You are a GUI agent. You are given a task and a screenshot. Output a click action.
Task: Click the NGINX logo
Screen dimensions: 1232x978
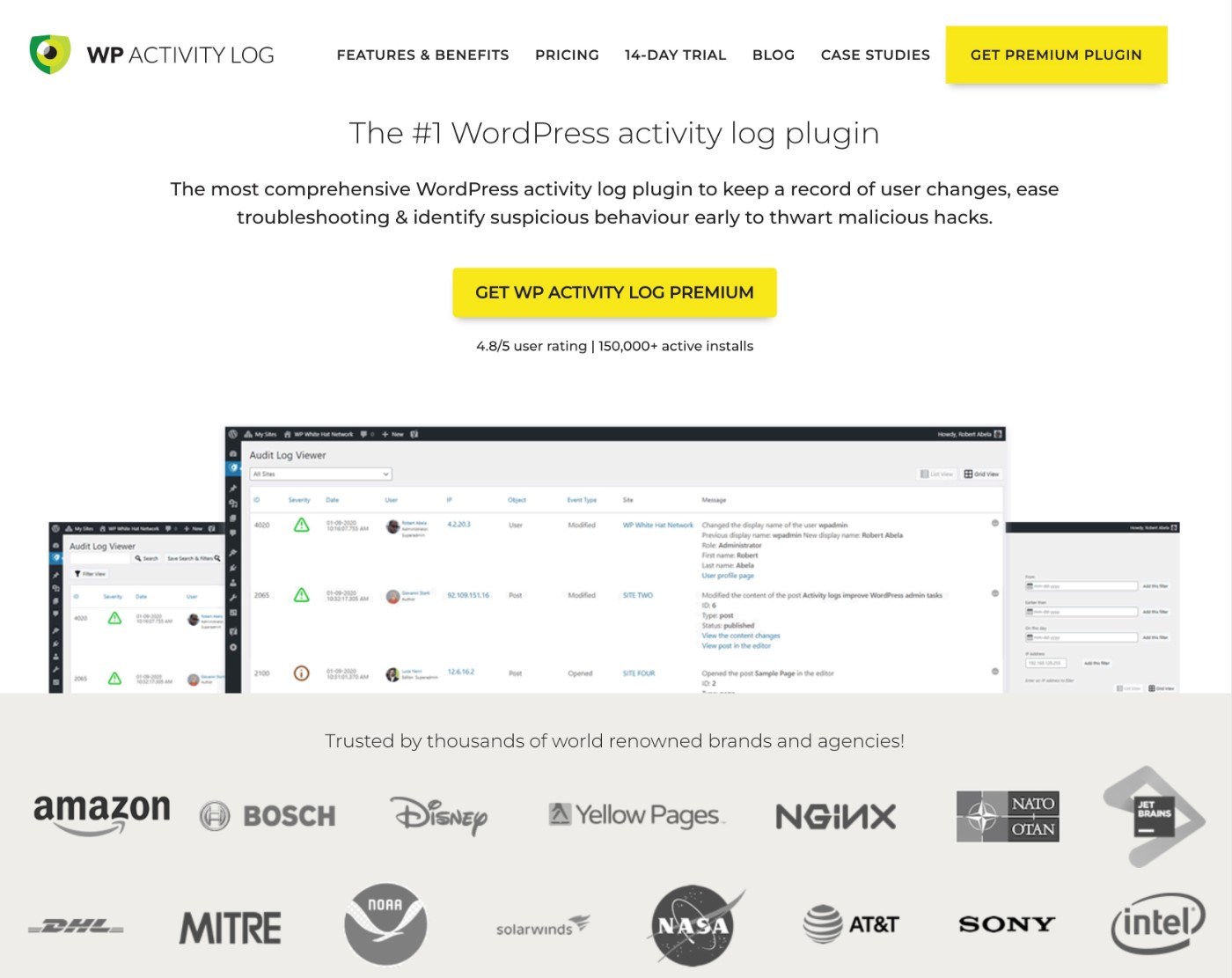tap(835, 817)
